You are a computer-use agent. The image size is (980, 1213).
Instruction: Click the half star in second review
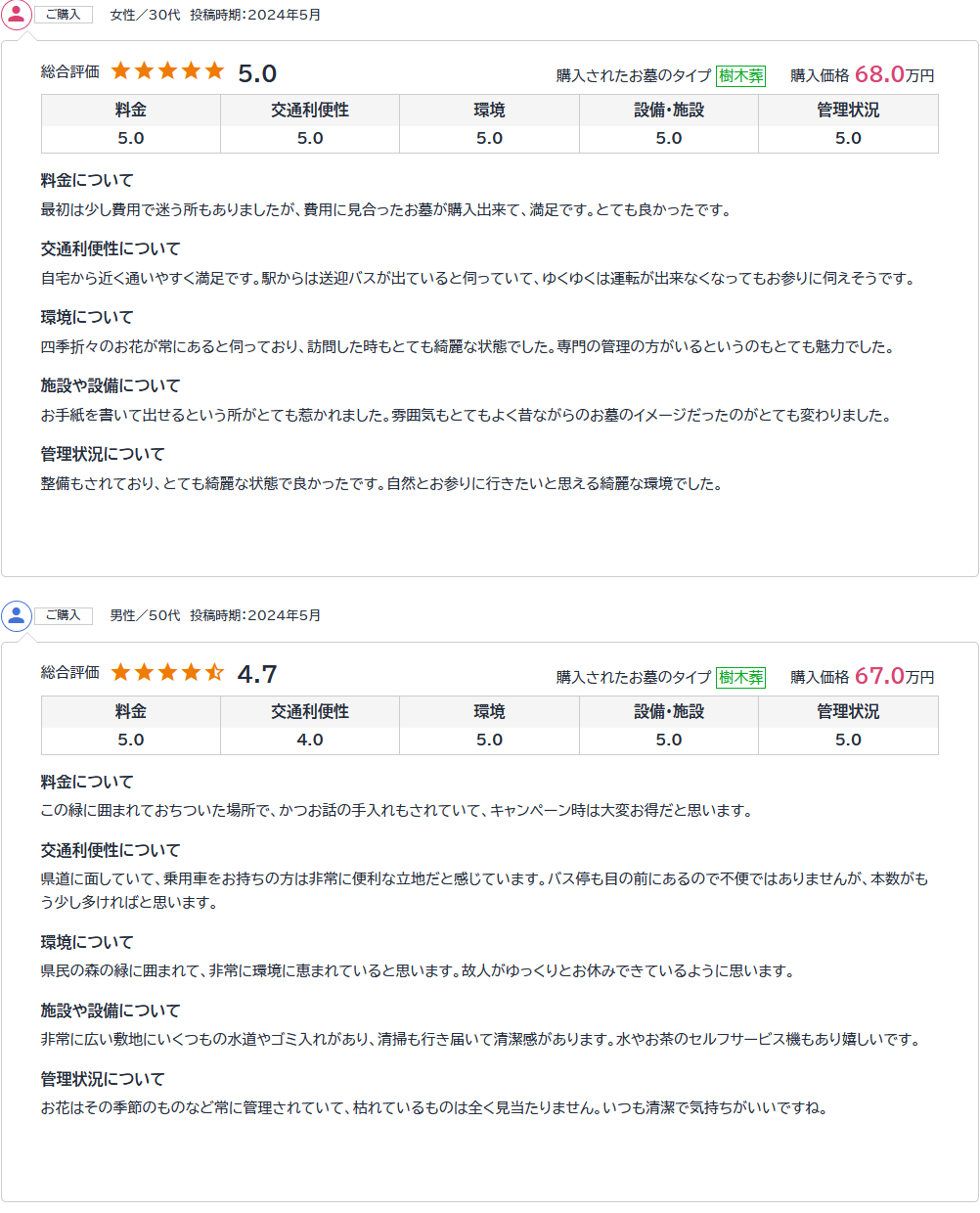coord(214,673)
